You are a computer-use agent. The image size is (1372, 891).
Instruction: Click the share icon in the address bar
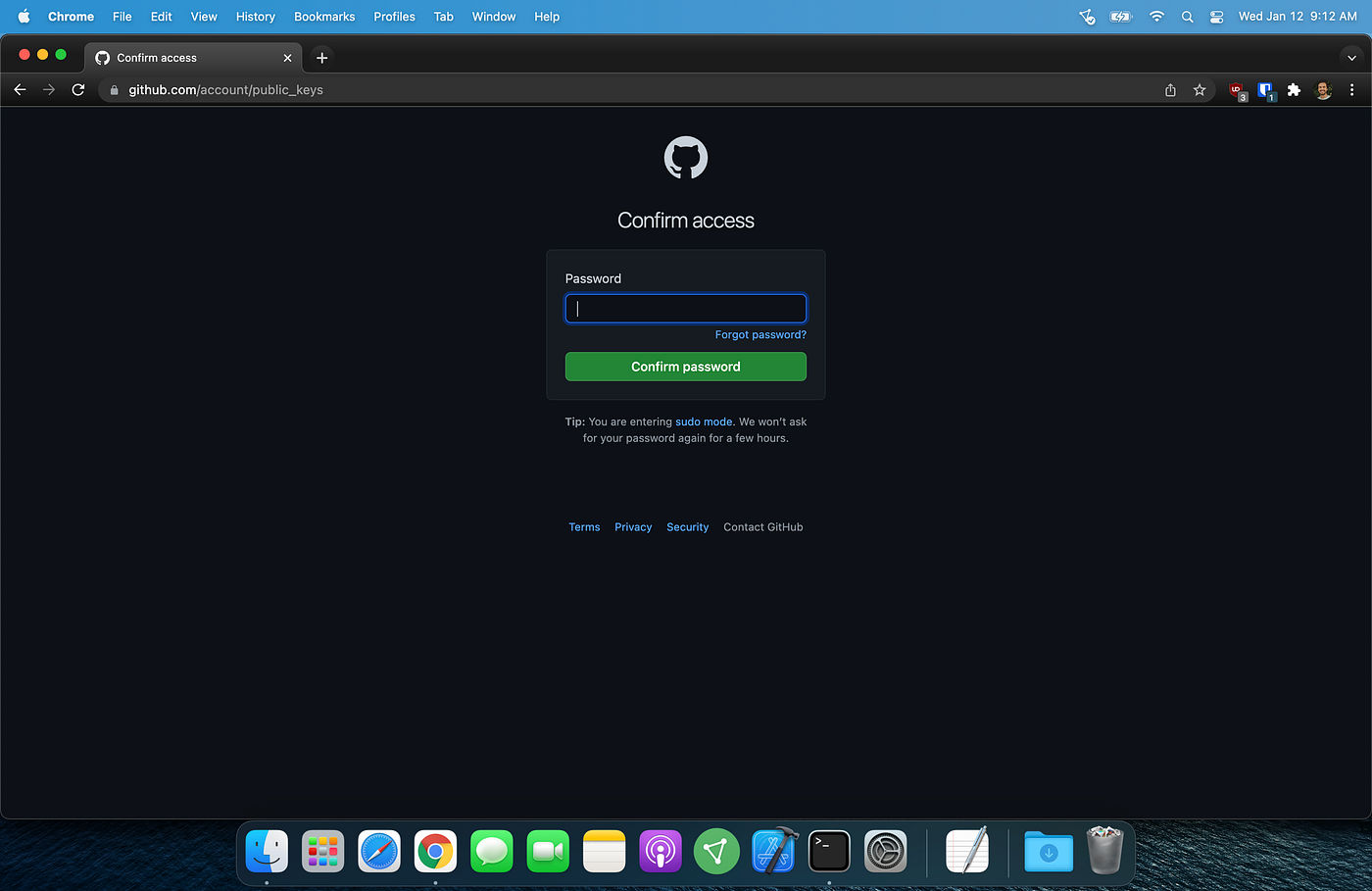coord(1170,90)
